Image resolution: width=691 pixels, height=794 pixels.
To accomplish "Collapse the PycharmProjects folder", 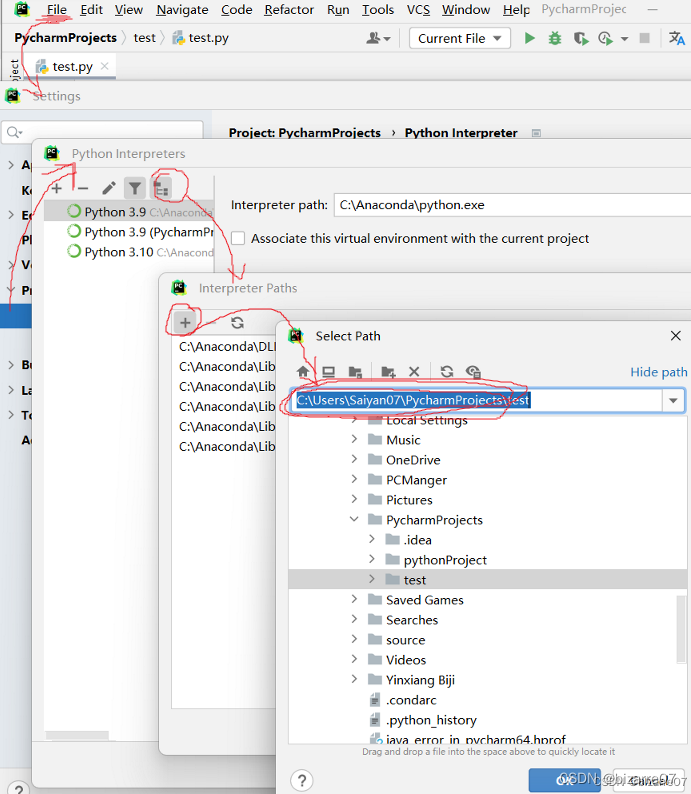I will click(354, 519).
